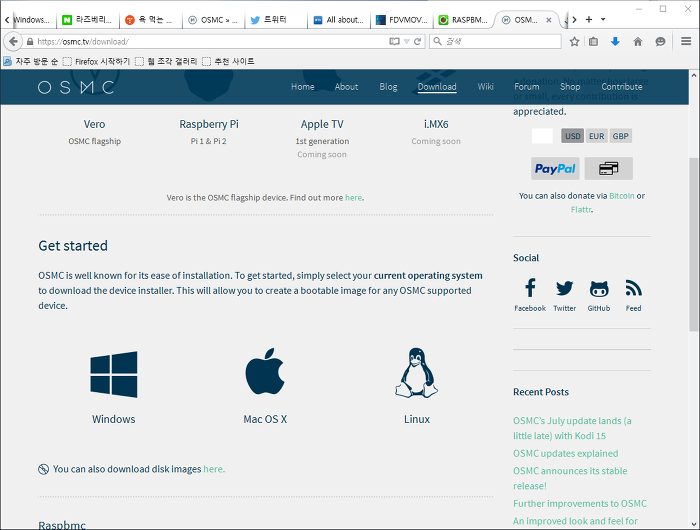This screenshot has height=530, width=700.
Task: Open the Twitter social icon
Action: (x=564, y=288)
